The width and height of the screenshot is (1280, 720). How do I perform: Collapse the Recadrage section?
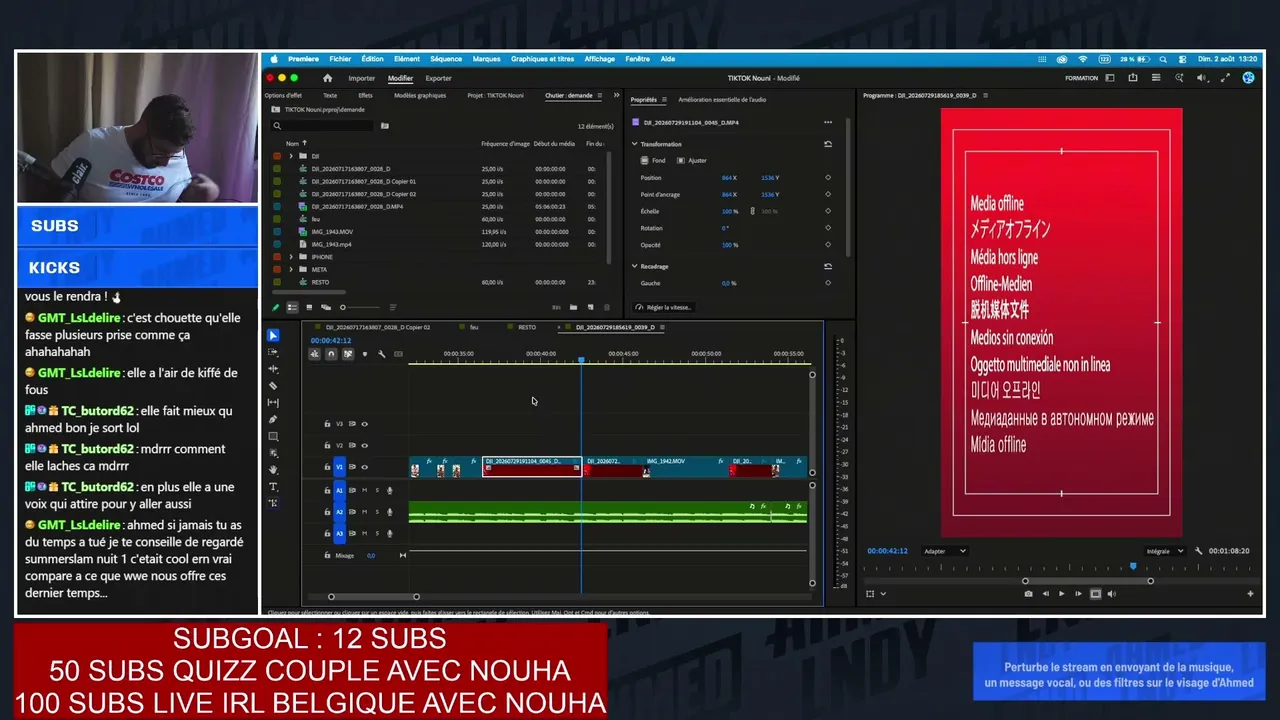[635, 266]
